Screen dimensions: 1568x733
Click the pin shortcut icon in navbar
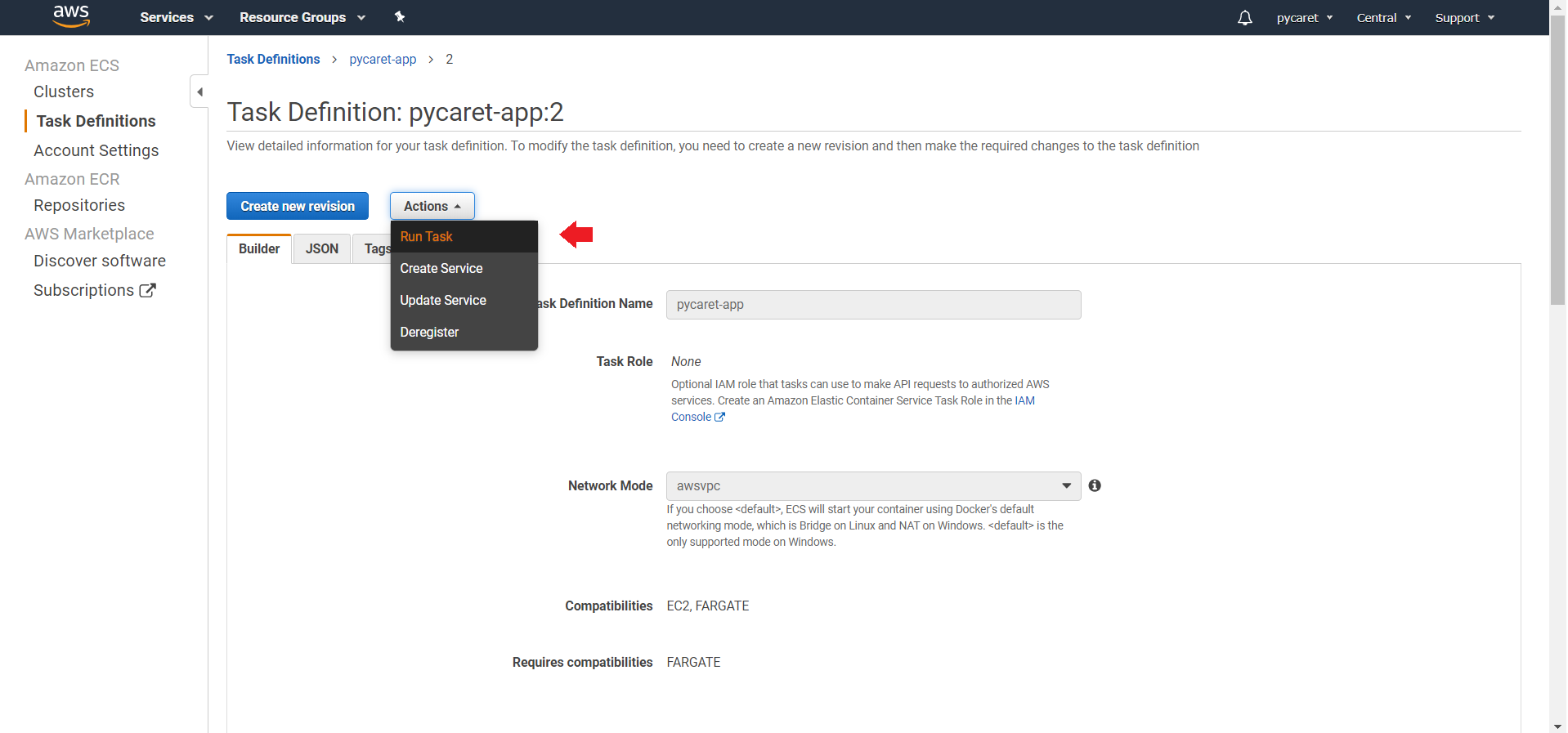(400, 17)
